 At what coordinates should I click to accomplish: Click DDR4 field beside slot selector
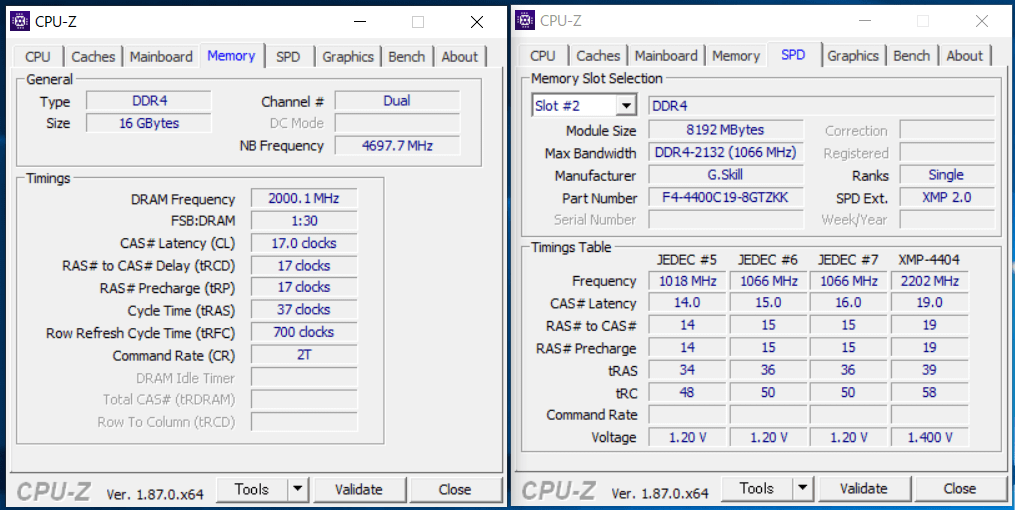pyautogui.click(x=821, y=105)
